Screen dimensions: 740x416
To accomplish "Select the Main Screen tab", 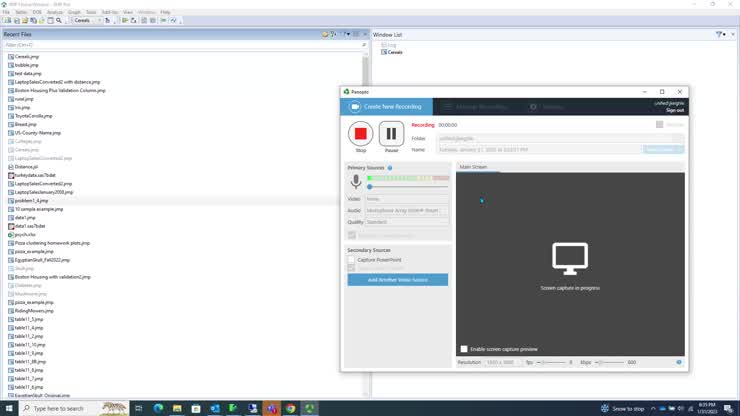I will click(x=473, y=167).
